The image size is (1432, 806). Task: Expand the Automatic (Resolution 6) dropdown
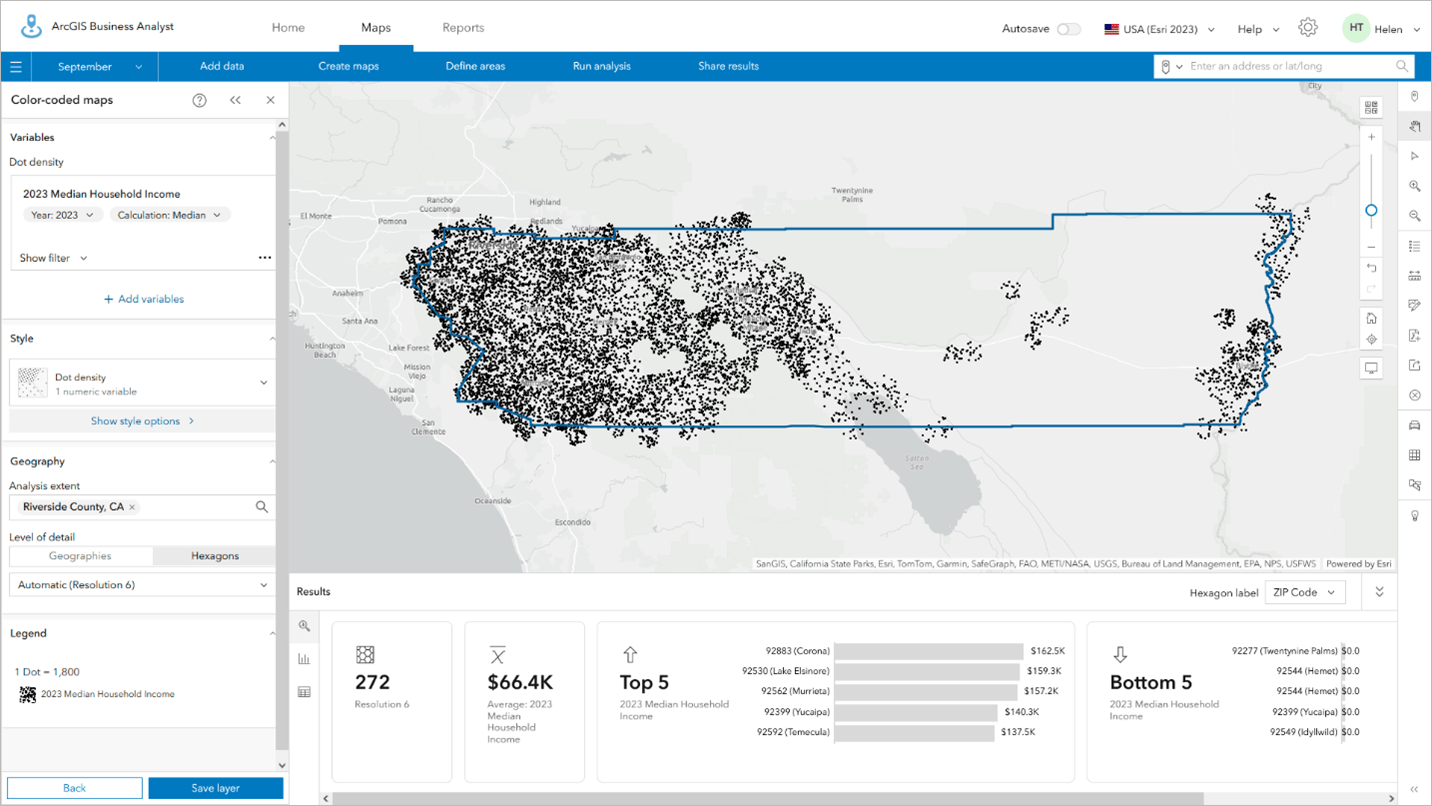[140, 584]
